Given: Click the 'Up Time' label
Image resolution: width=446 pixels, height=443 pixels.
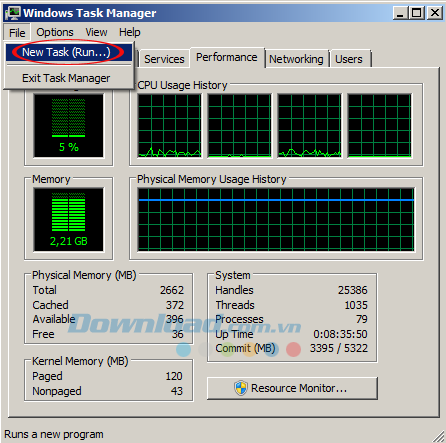Looking at the screenshot, I should point(234,334).
